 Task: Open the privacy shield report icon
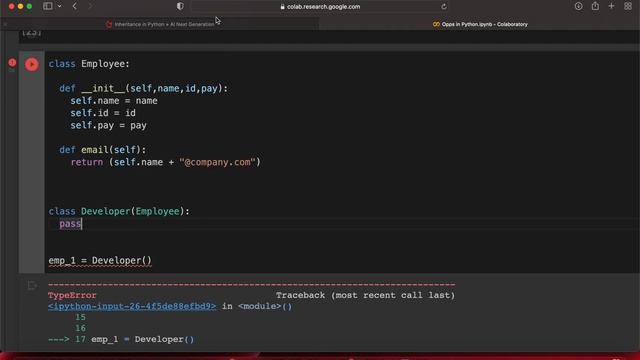point(180,6)
